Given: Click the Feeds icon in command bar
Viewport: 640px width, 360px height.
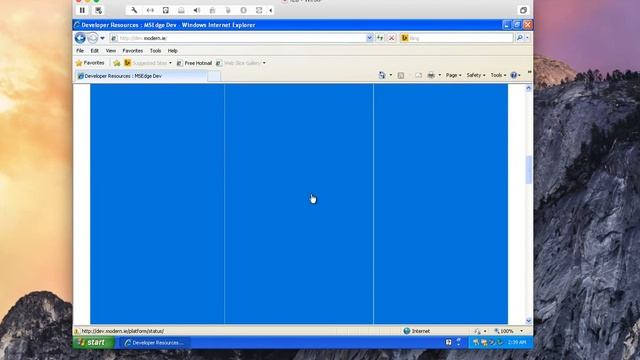Looking at the screenshot, I should pyautogui.click(x=401, y=75).
